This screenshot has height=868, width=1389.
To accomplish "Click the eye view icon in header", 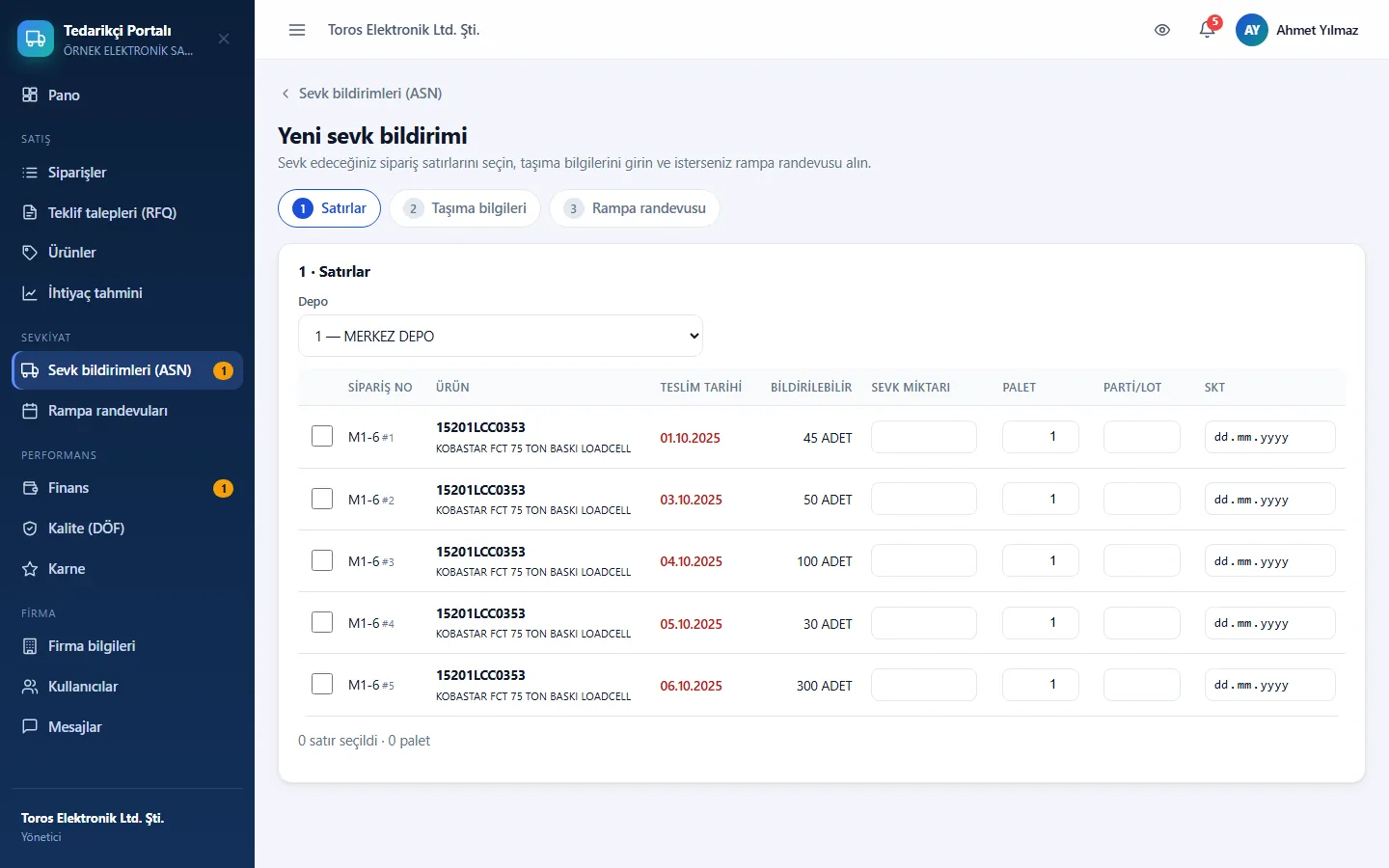I will click(1162, 30).
